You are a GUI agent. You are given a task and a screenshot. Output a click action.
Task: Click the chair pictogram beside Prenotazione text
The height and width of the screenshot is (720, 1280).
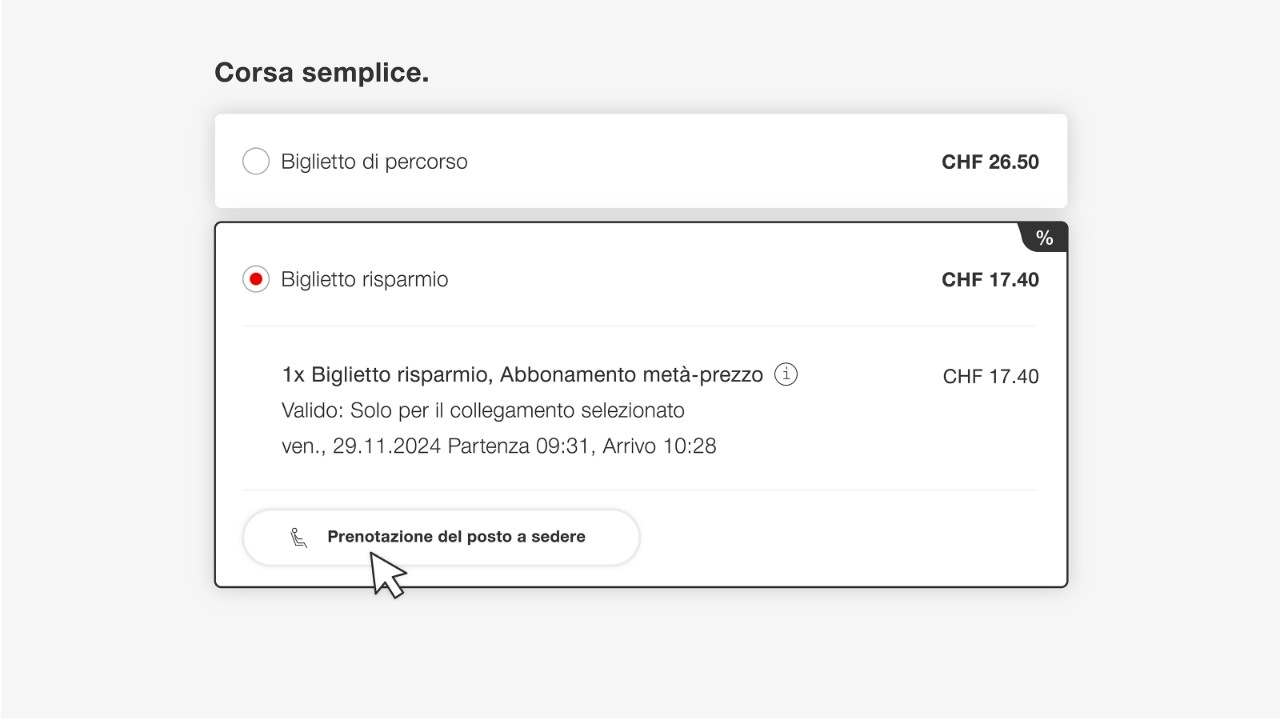click(299, 536)
